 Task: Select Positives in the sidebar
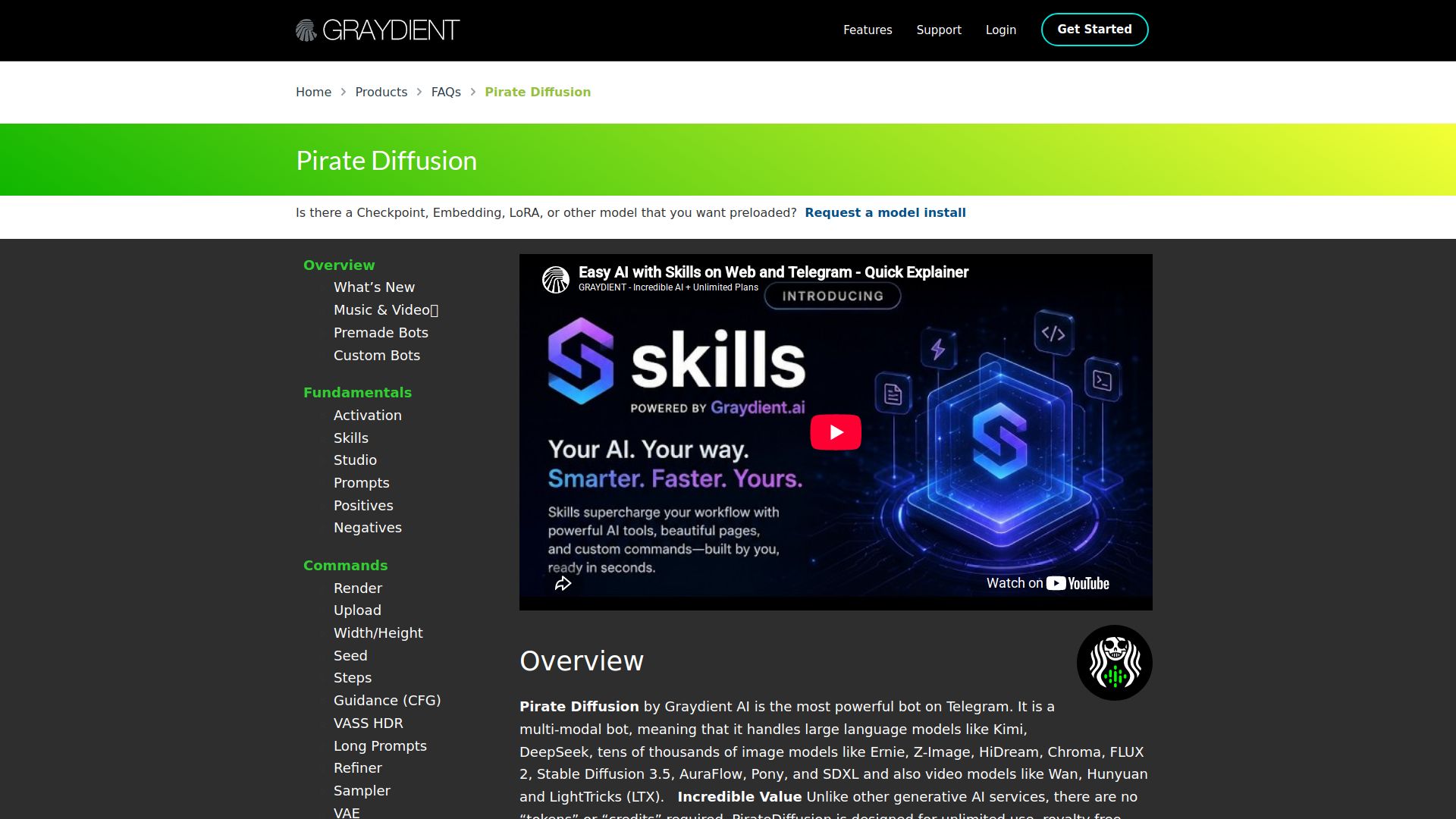(363, 506)
